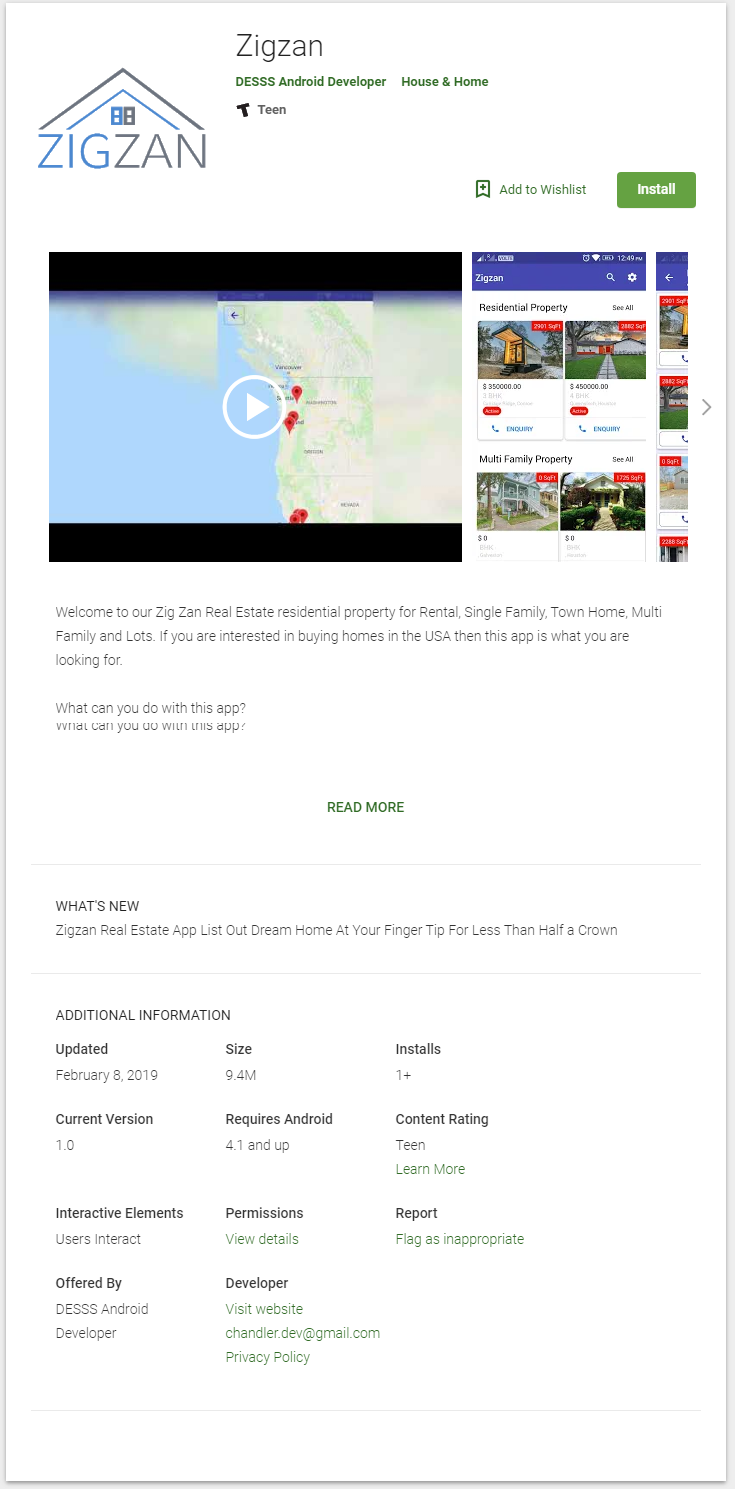Click the 'Welcome to our Zig Zan' description
This screenshot has height=1489, width=735.
[359, 636]
